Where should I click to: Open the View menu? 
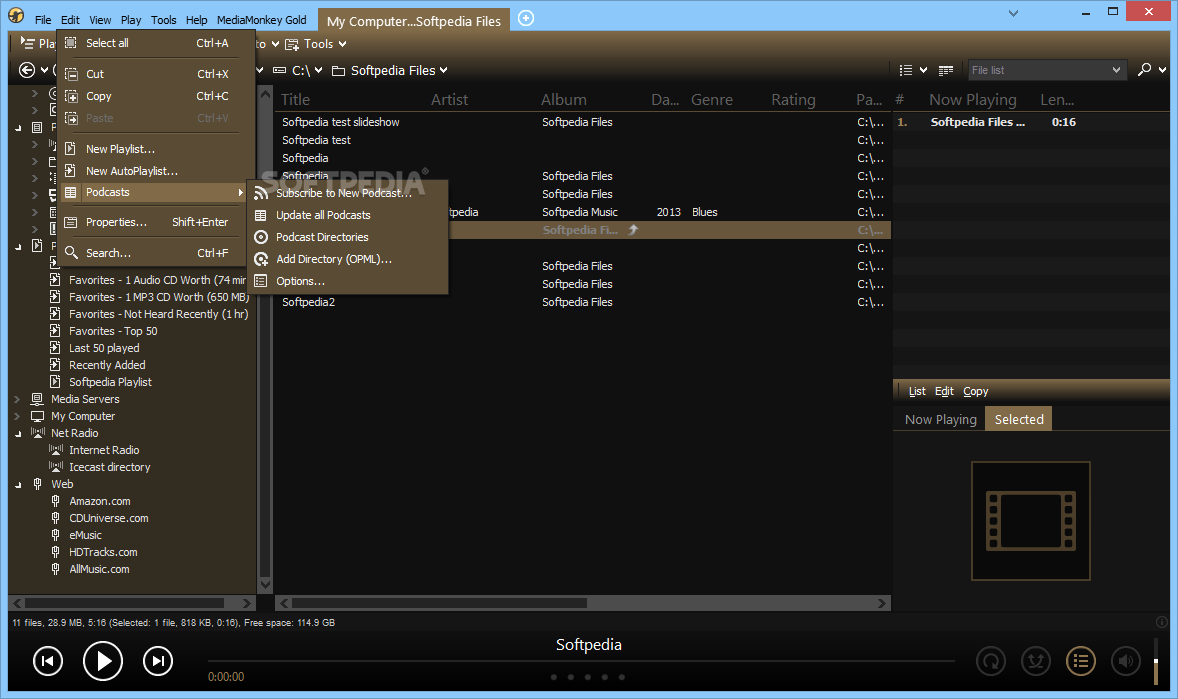[100, 20]
